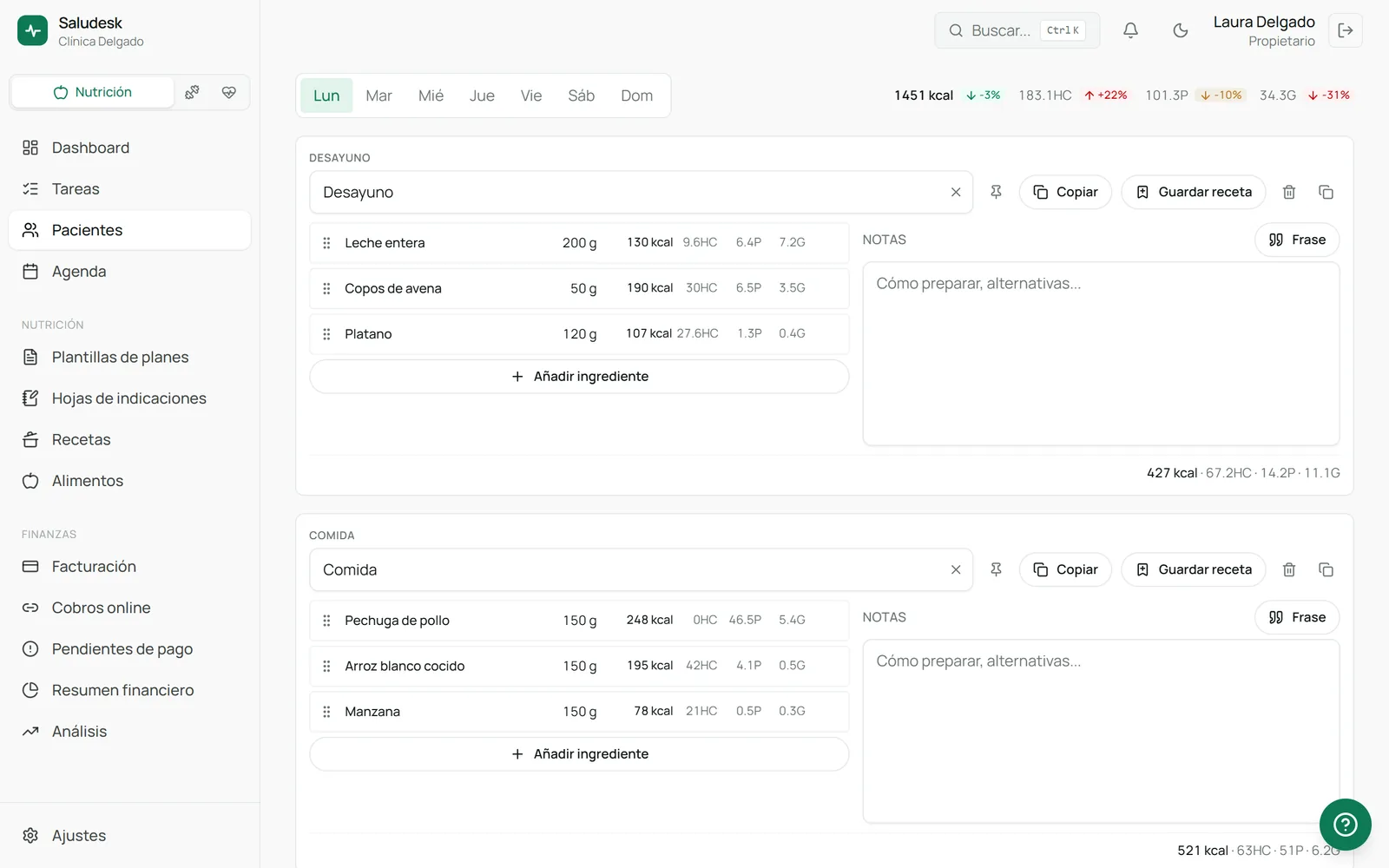Image resolution: width=1389 pixels, height=868 pixels.
Task: Add an ingredient to Comida
Action: pos(579,754)
